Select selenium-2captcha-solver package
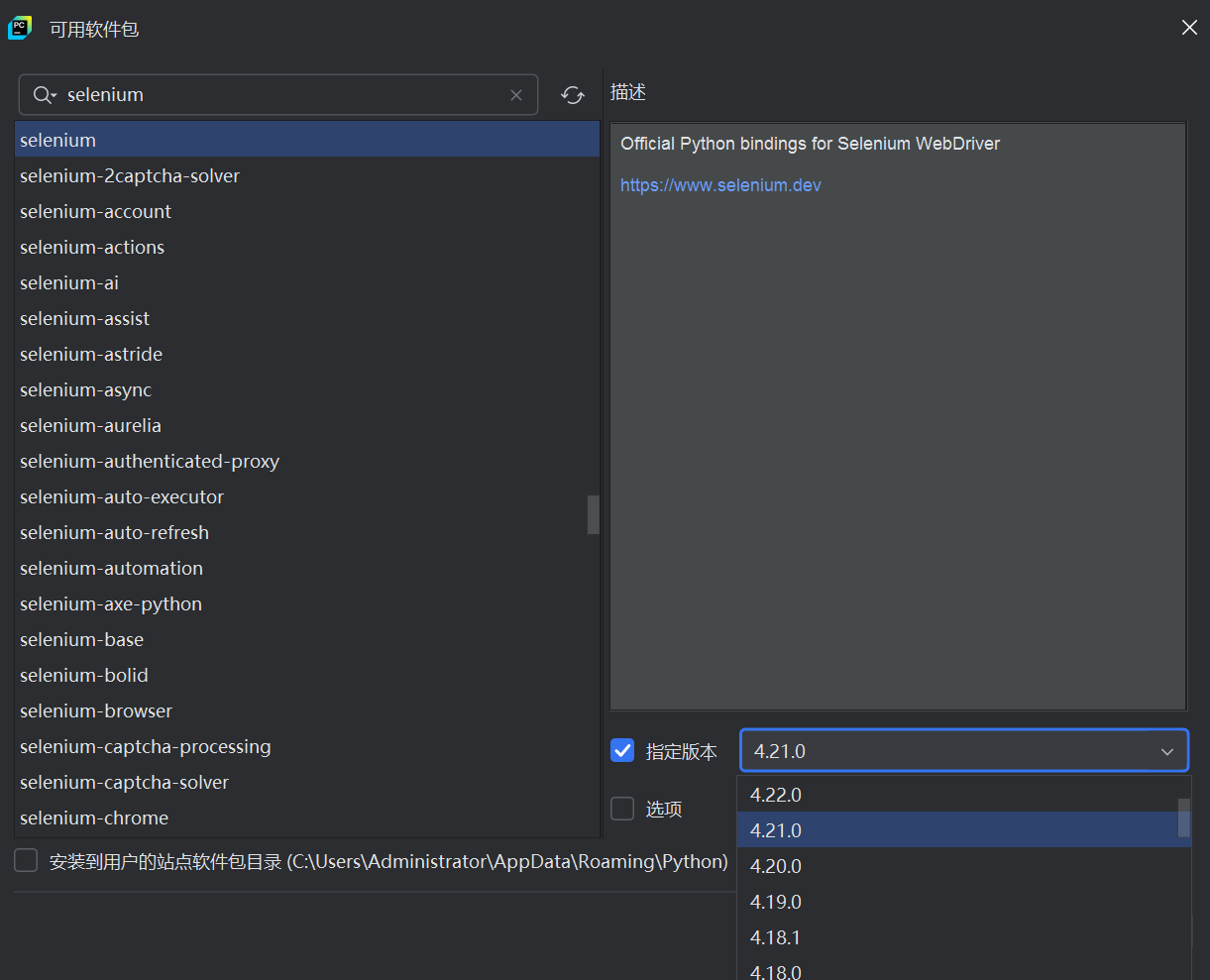Image resolution: width=1210 pixels, height=980 pixels. tap(307, 175)
